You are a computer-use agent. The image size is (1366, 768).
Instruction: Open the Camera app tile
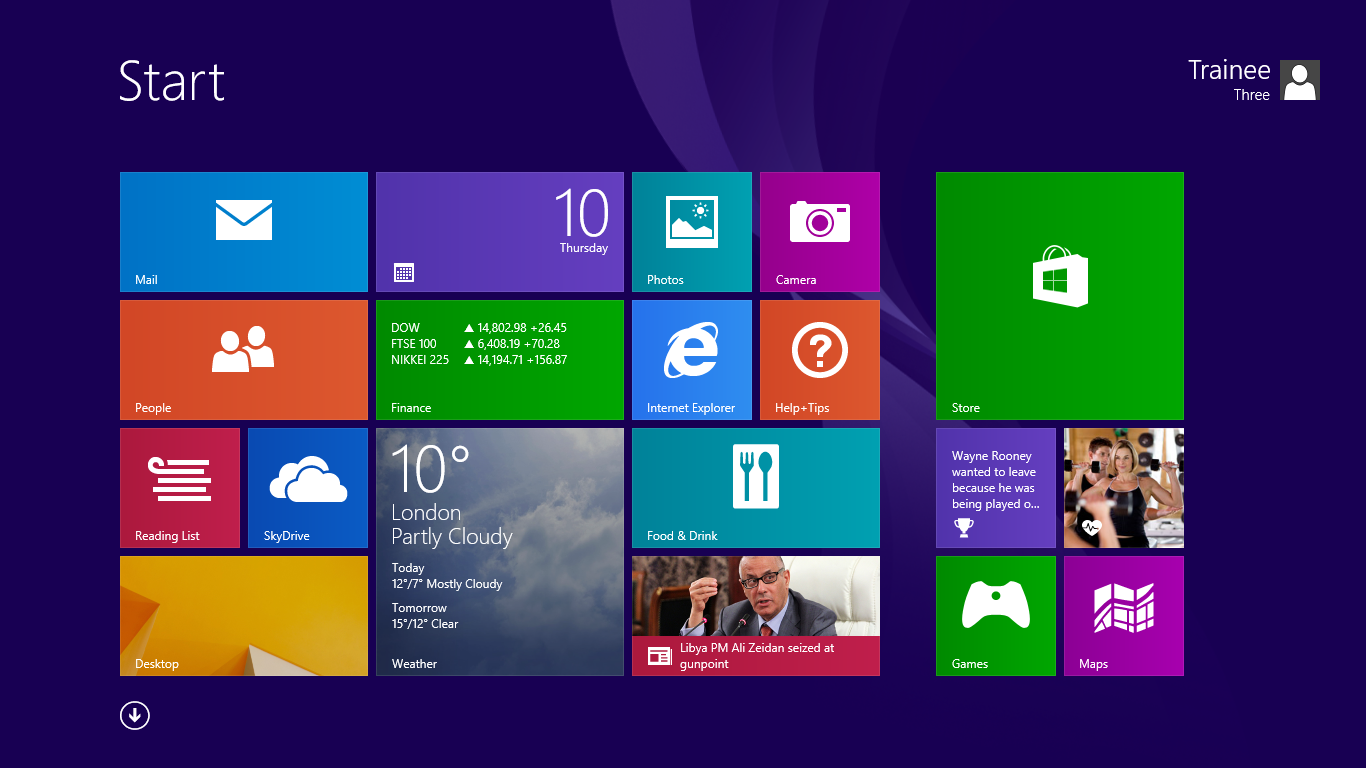point(819,231)
